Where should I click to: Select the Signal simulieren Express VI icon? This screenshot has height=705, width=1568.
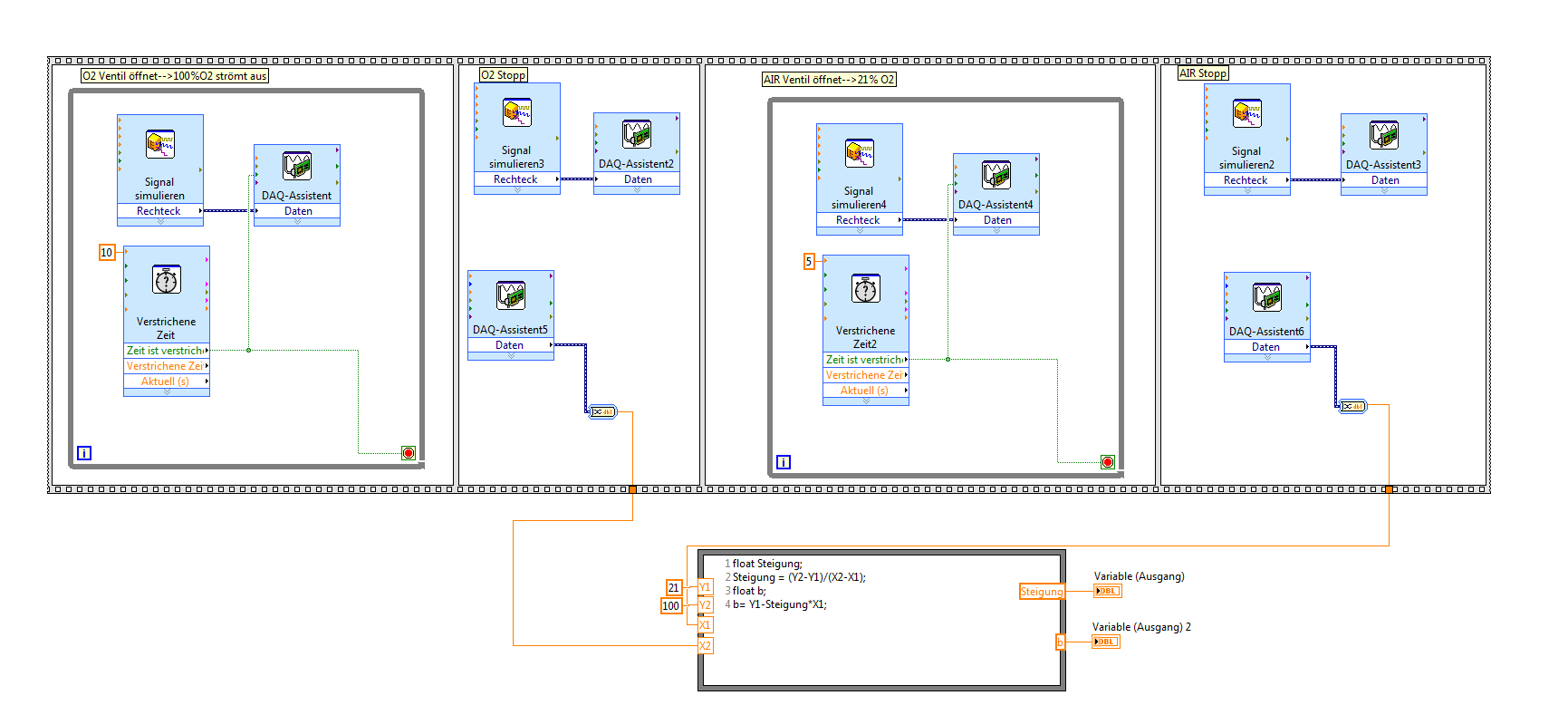click(x=160, y=145)
